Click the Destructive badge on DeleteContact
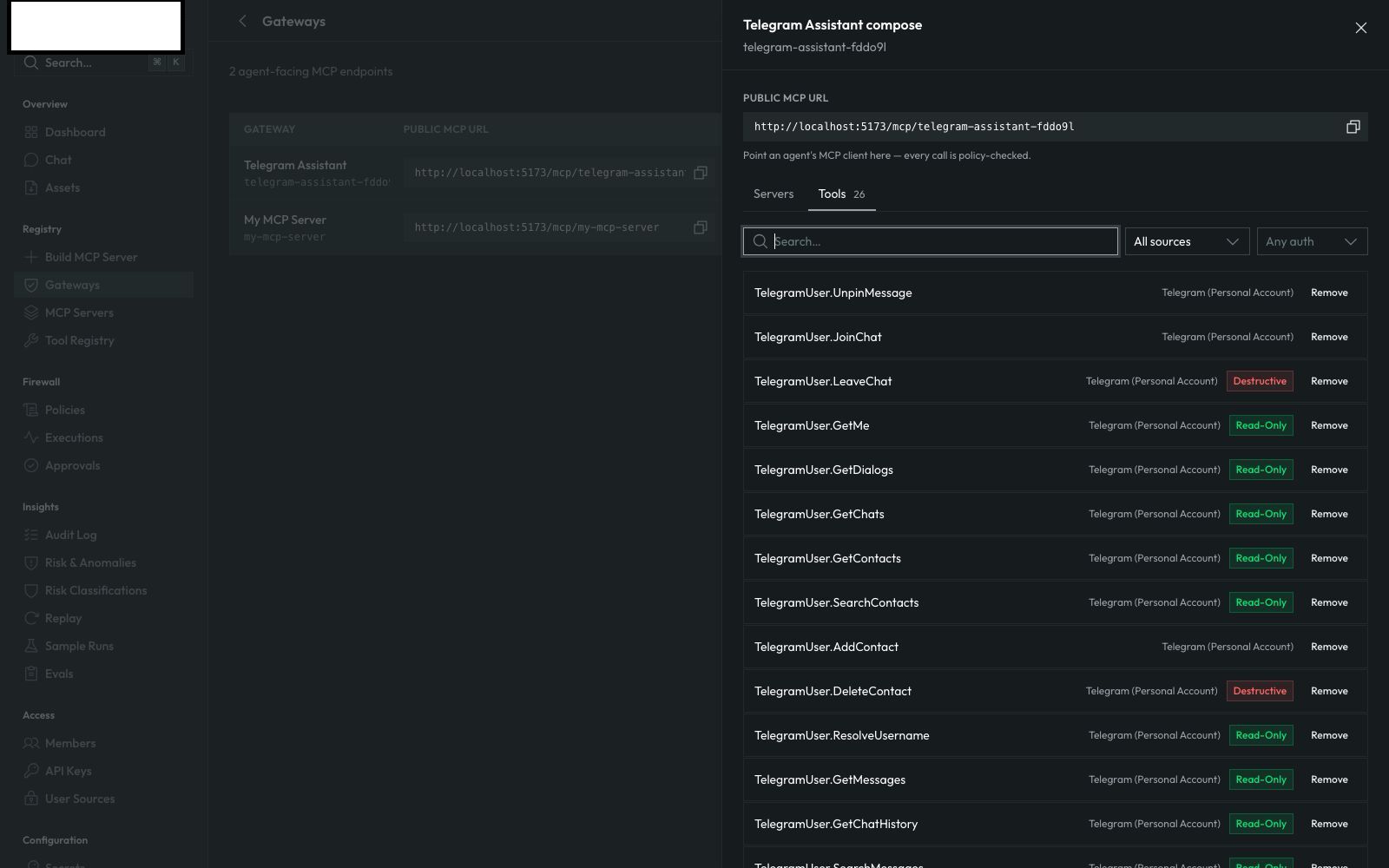Screen dimensions: 1389x868 [x=1260, y=691]
